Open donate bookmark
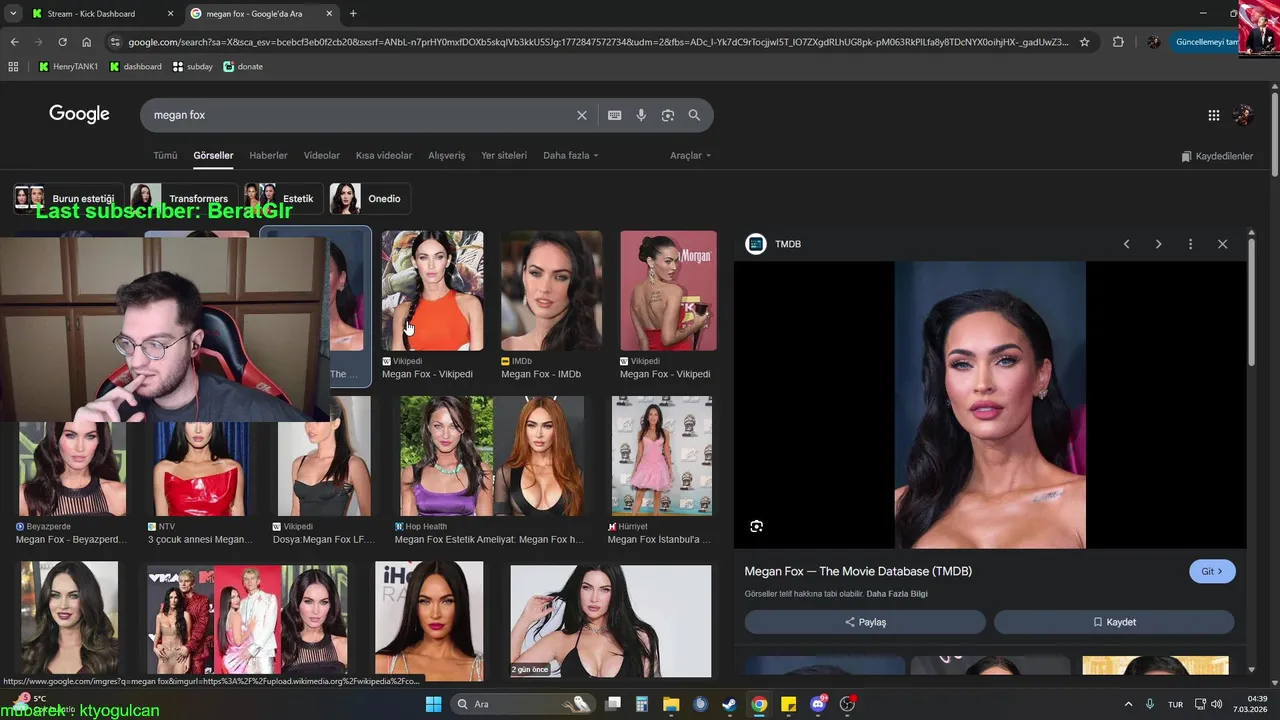Screen dimensions: 1280x720 tap(243, 66)
